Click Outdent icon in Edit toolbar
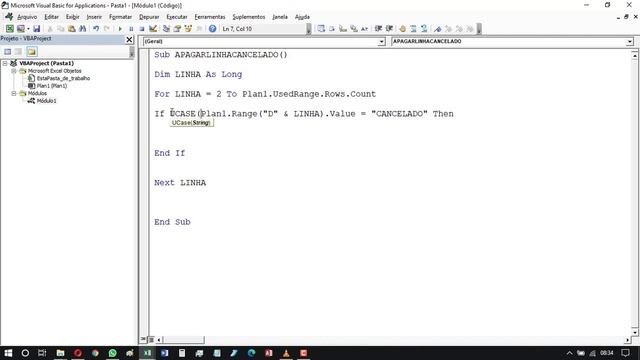 pos(389,29)
